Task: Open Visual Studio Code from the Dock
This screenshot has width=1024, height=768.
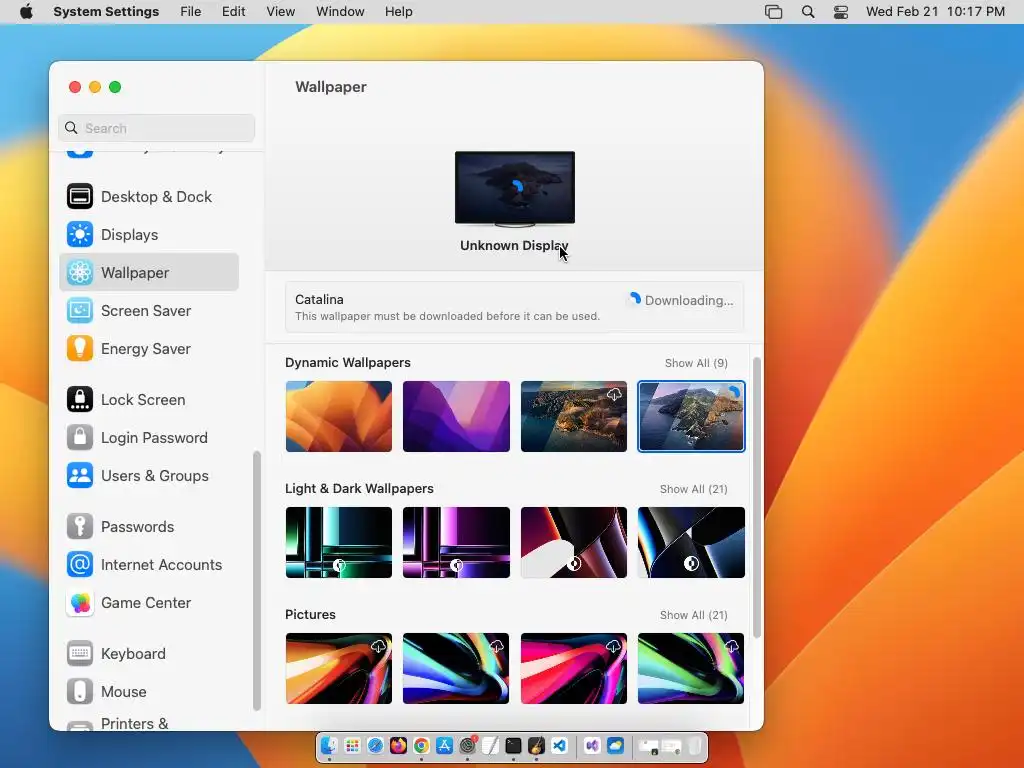Action: pyautogui.click(x=560, y=745)
